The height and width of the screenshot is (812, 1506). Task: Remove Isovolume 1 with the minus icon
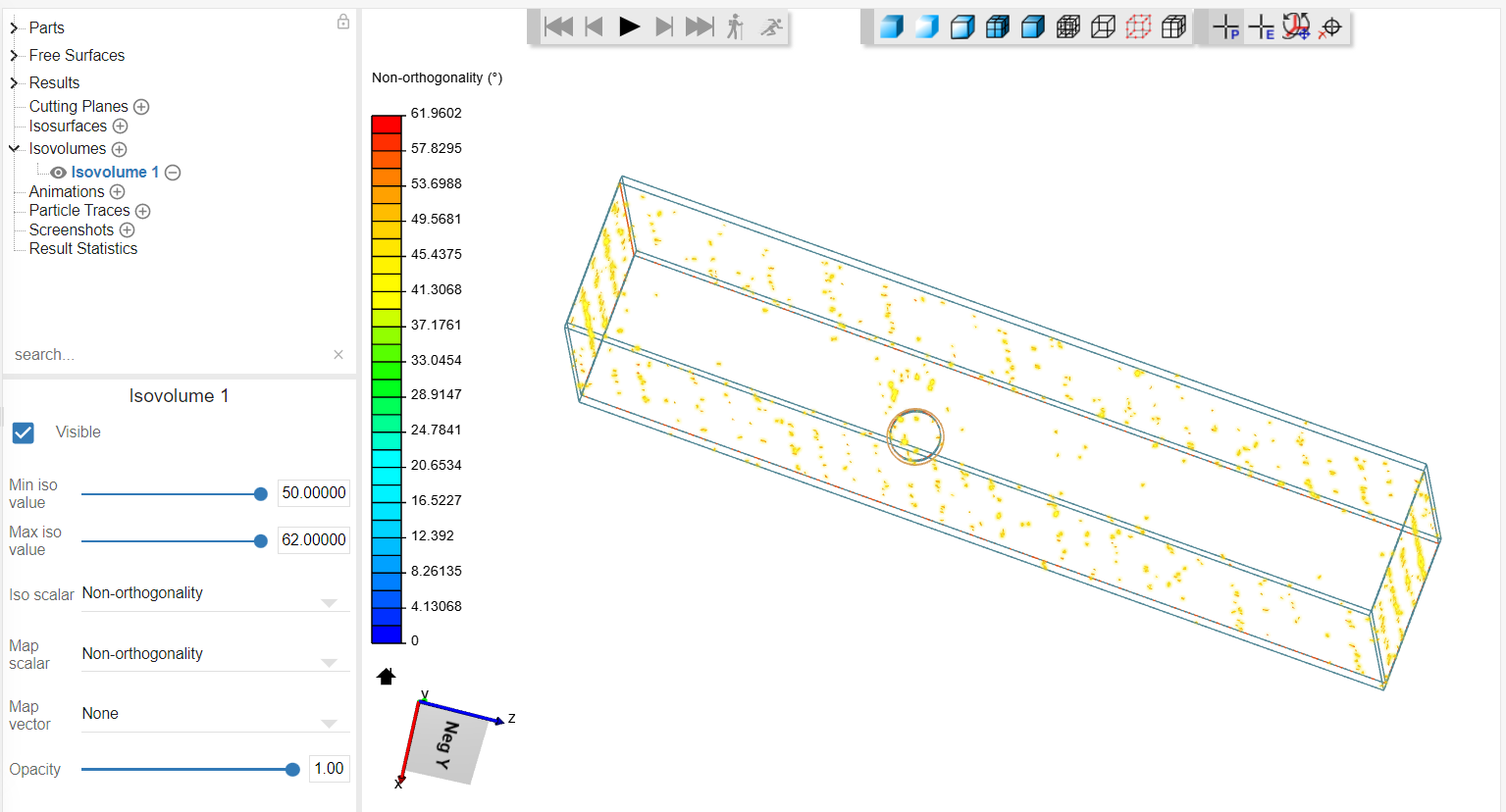click(x=173, y=173)
